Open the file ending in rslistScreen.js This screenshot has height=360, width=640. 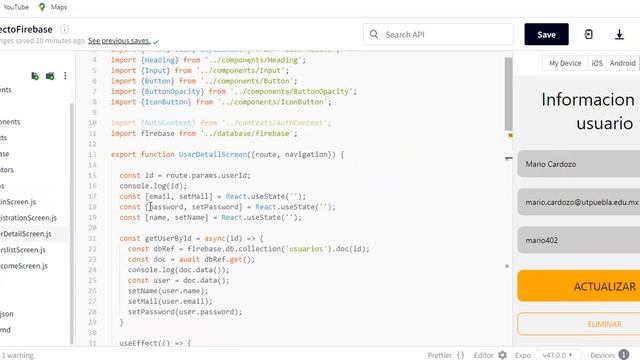tap(23, 250)
